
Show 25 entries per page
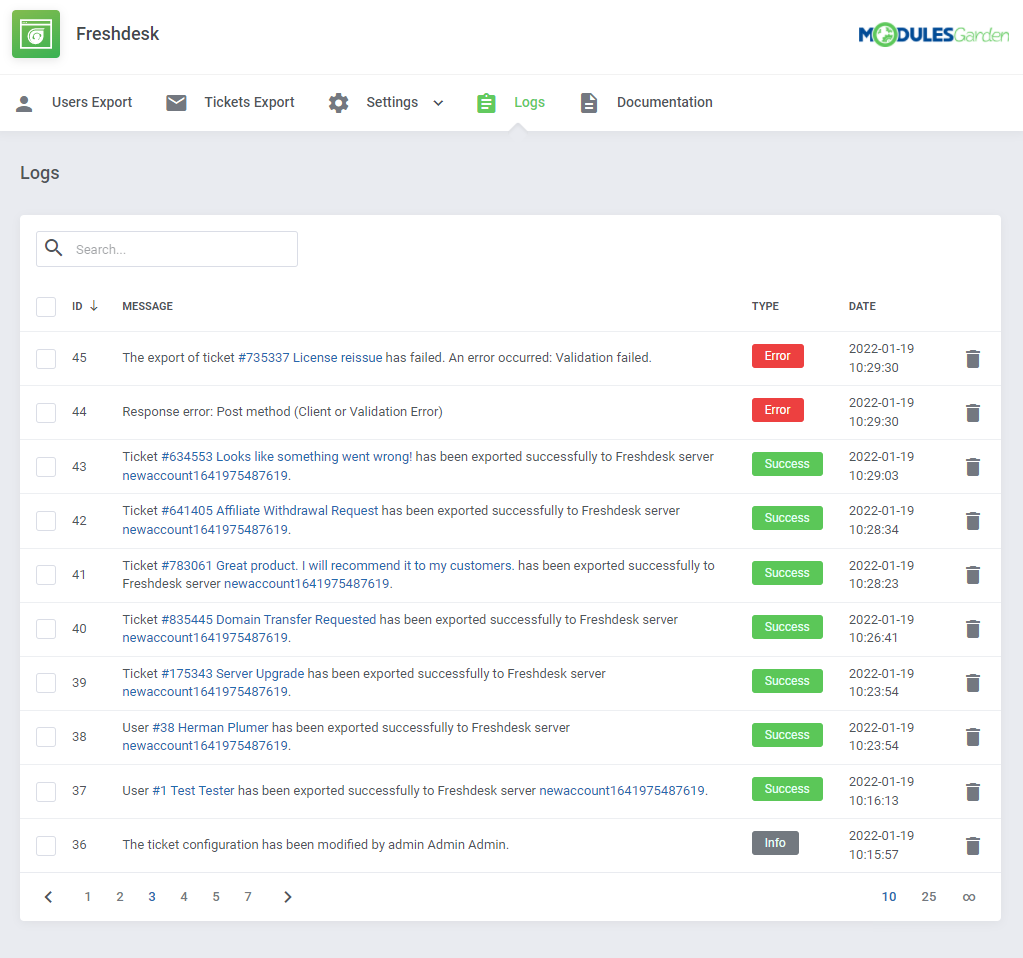[928, 897]
